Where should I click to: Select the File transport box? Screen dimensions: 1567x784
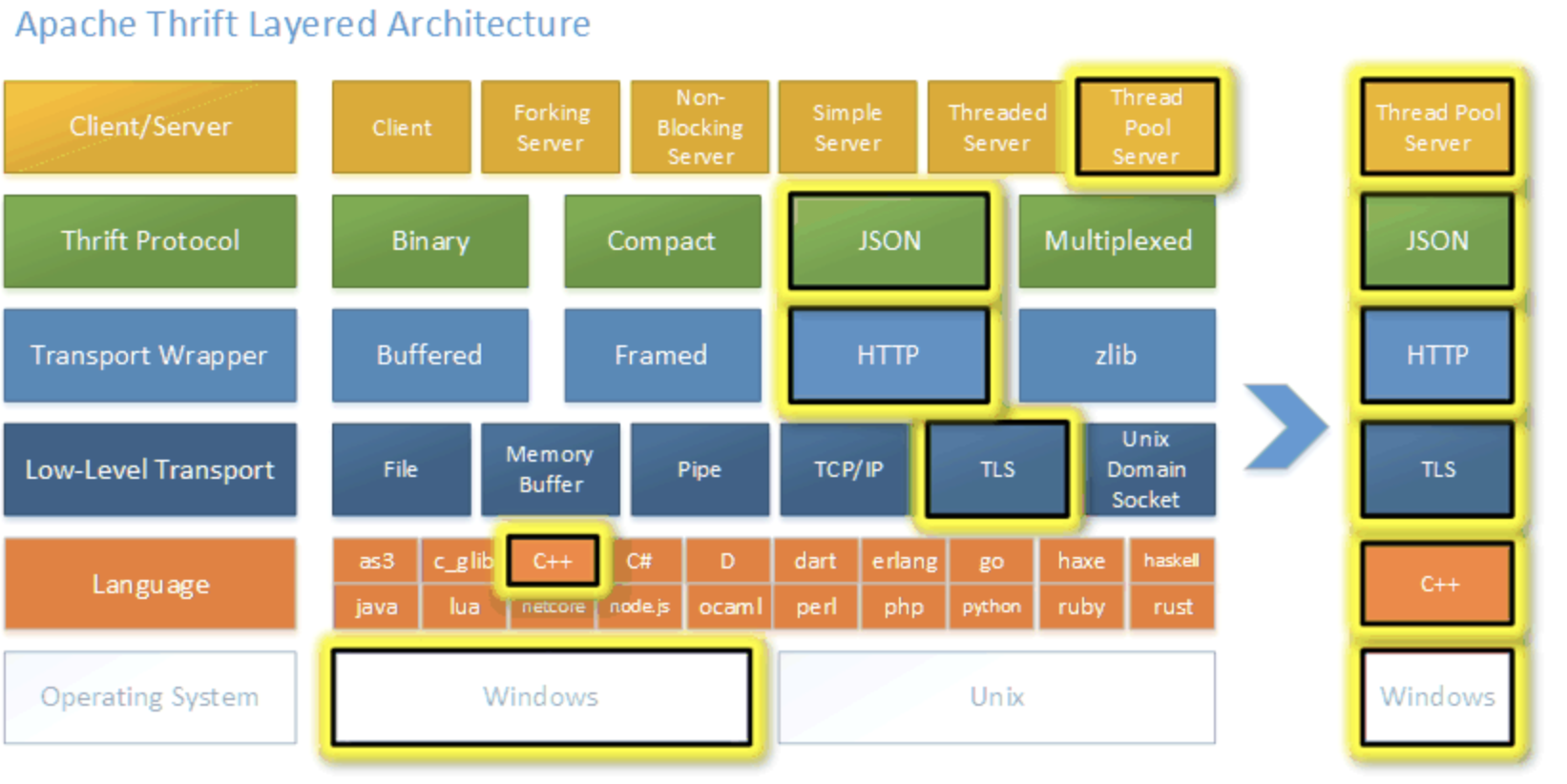[x=402, y=470]
